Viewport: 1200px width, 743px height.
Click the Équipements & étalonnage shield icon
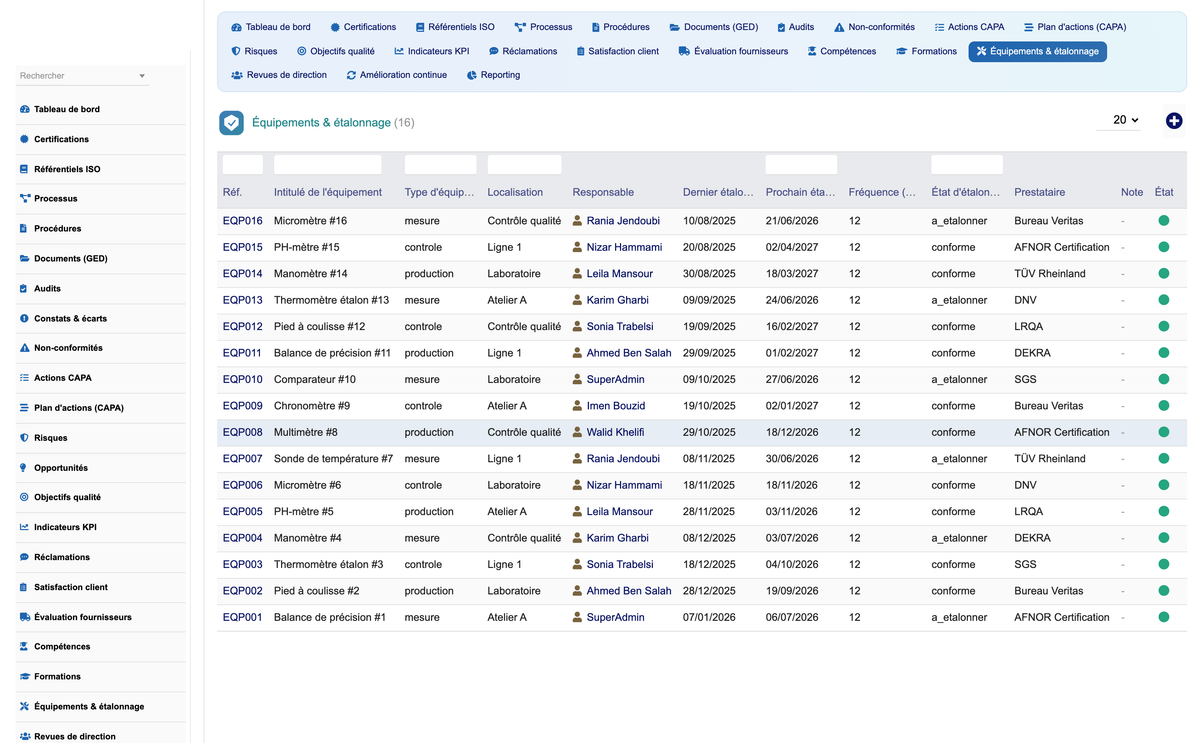point(231,123)
